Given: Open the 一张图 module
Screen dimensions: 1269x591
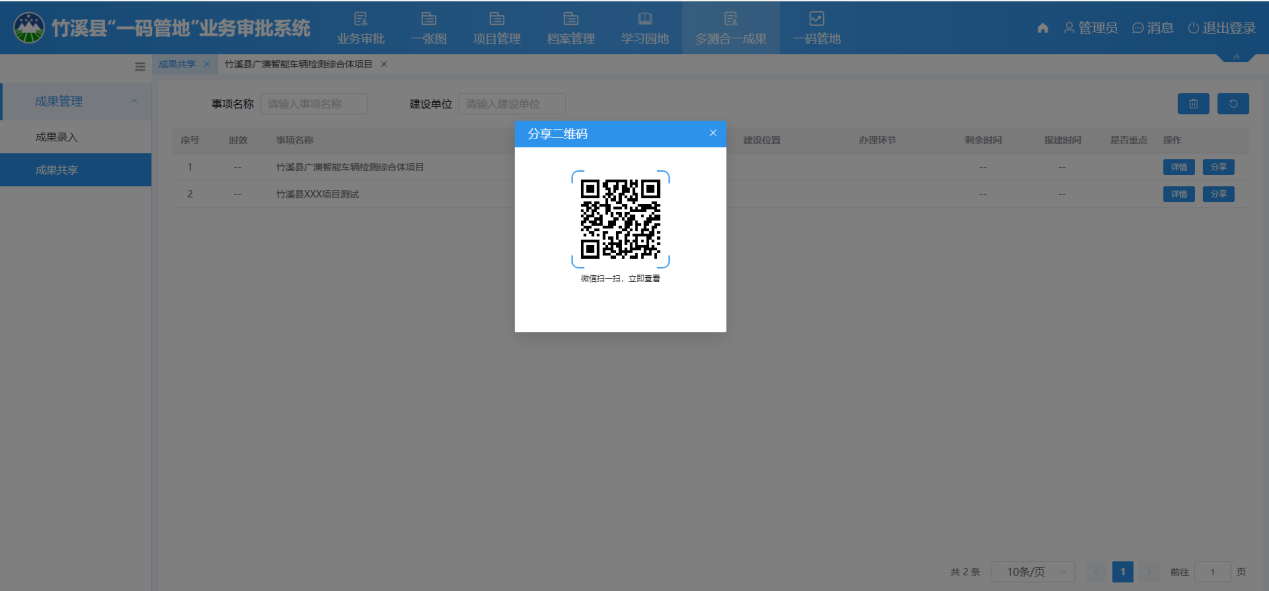Looking at the screenshot, I should [x=428, y=28].
